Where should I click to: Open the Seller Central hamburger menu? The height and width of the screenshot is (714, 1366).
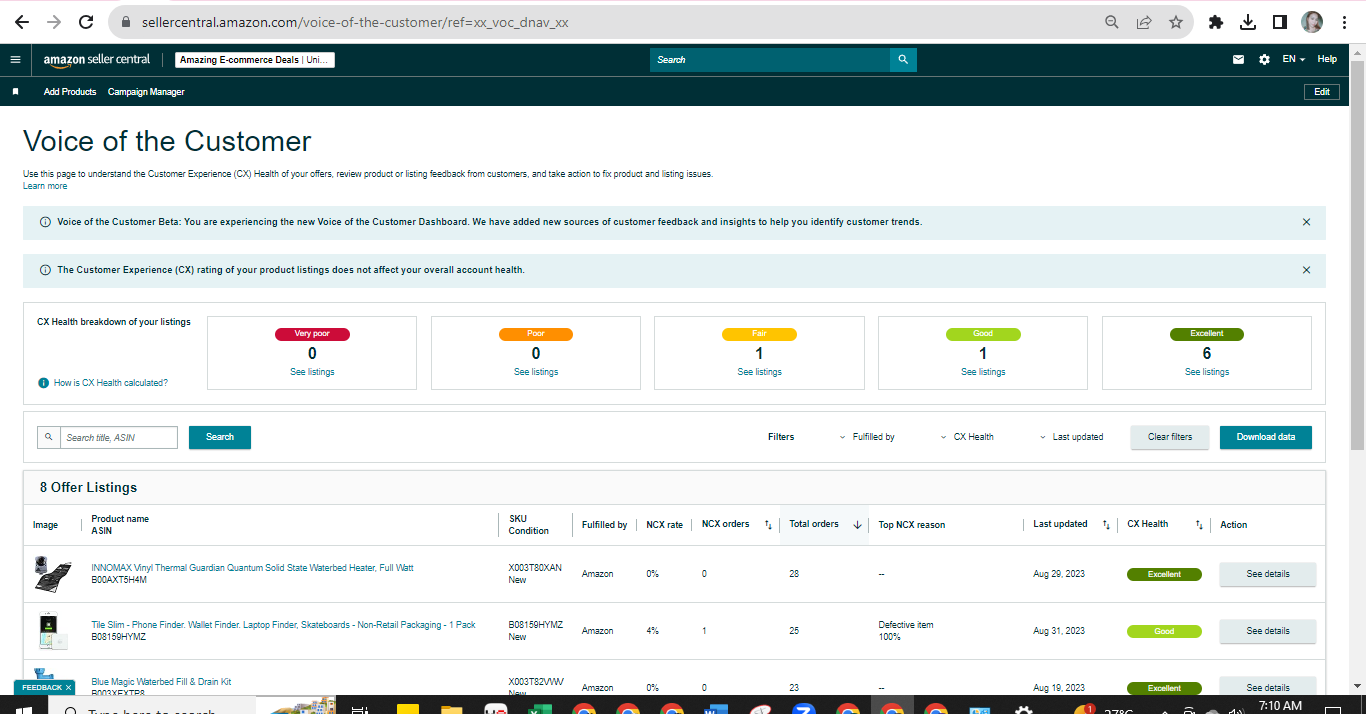(15, 60)
